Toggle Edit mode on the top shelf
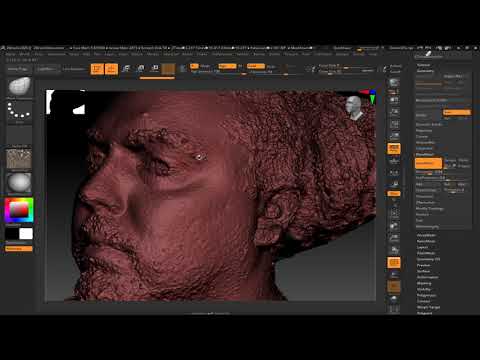Screen dimensions: 480x360 [97, 69]
